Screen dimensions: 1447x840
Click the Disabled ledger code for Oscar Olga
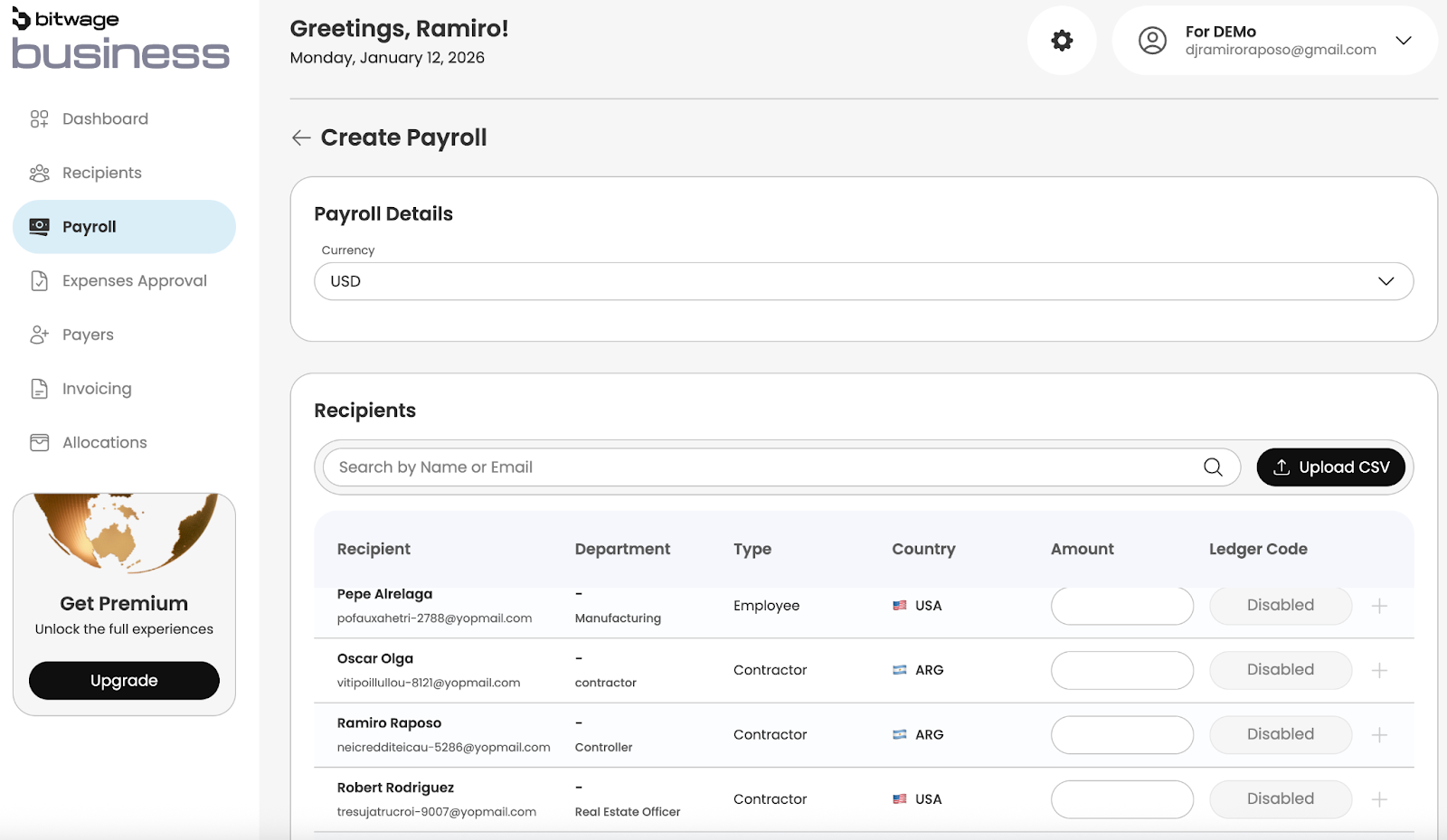pos(1280,670)
